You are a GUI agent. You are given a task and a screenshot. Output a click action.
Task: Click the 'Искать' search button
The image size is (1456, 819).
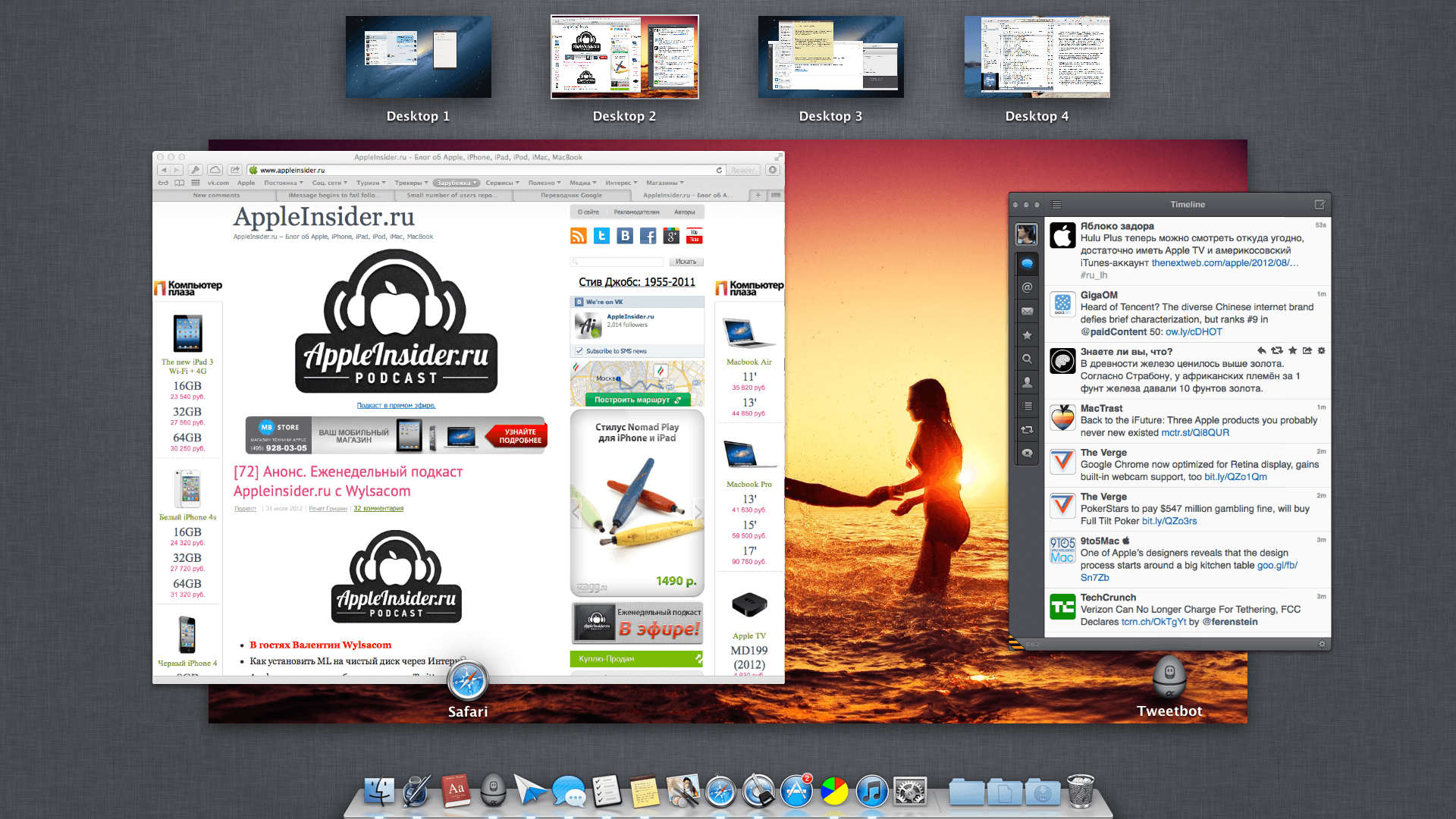point(686,262)
